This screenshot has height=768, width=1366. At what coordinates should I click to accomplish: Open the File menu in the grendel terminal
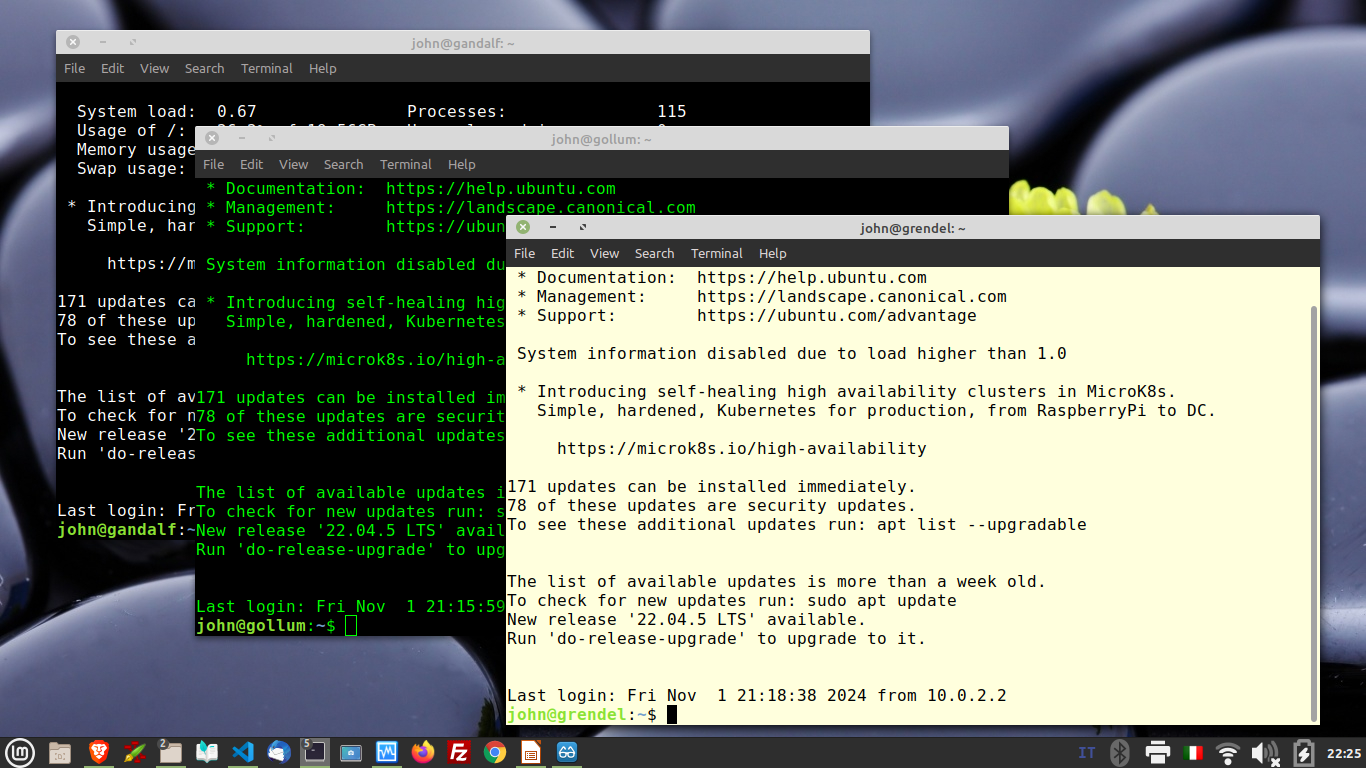pyautogui.click(x=524, y=254)
